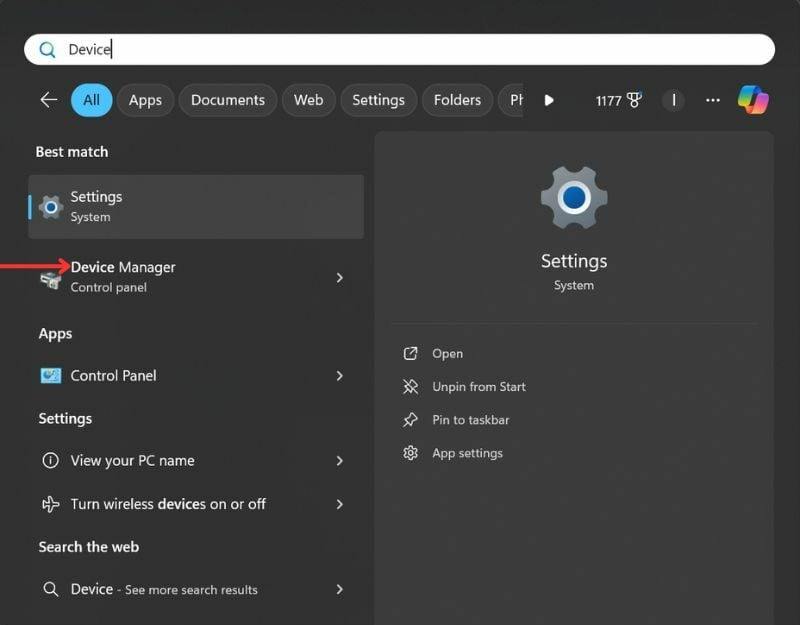Open the Settings System best match result

pyautogui.click(x=196, y=207)
